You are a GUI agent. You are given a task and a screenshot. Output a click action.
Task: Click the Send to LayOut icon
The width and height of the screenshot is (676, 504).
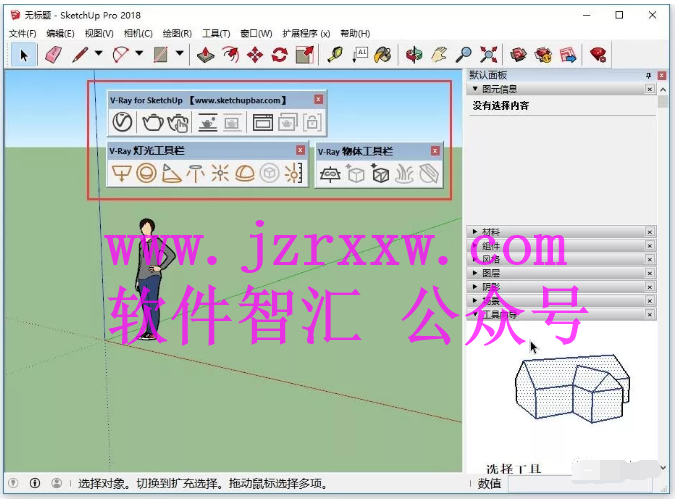point(568,55)
